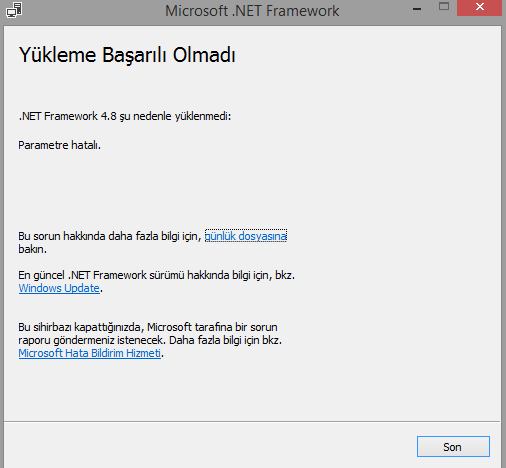Click the text Parametre hatalı.

point(59,145)
